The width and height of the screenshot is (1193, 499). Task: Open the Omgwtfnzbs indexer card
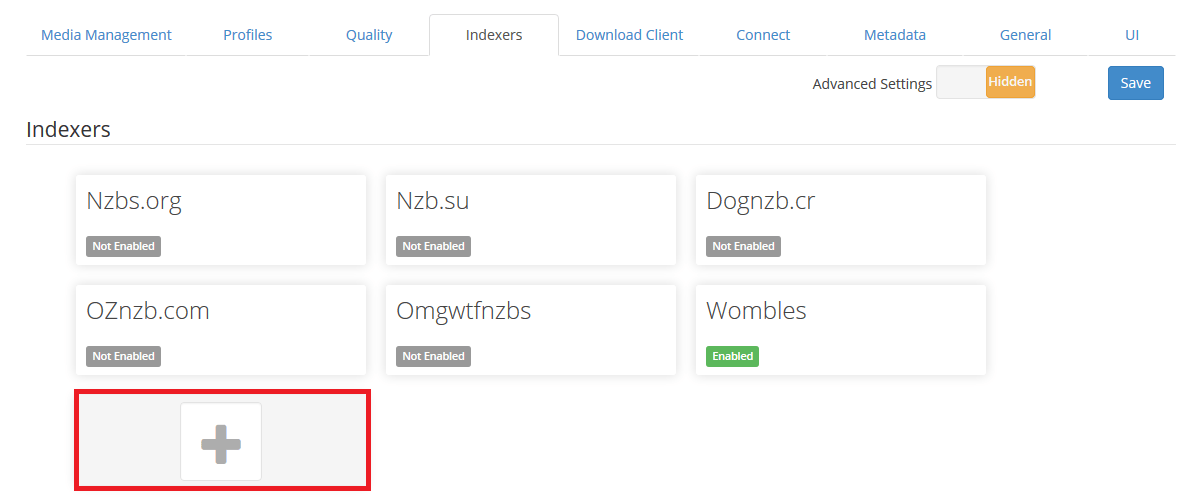coord(531,330)
